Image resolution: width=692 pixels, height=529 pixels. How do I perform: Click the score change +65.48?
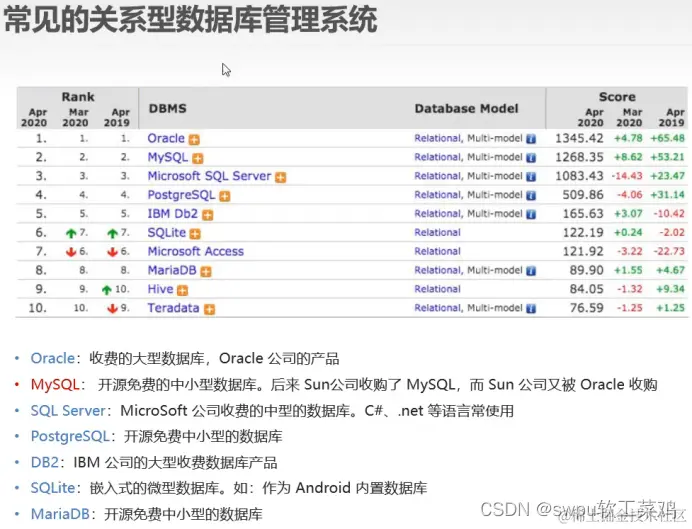[667, 139]
